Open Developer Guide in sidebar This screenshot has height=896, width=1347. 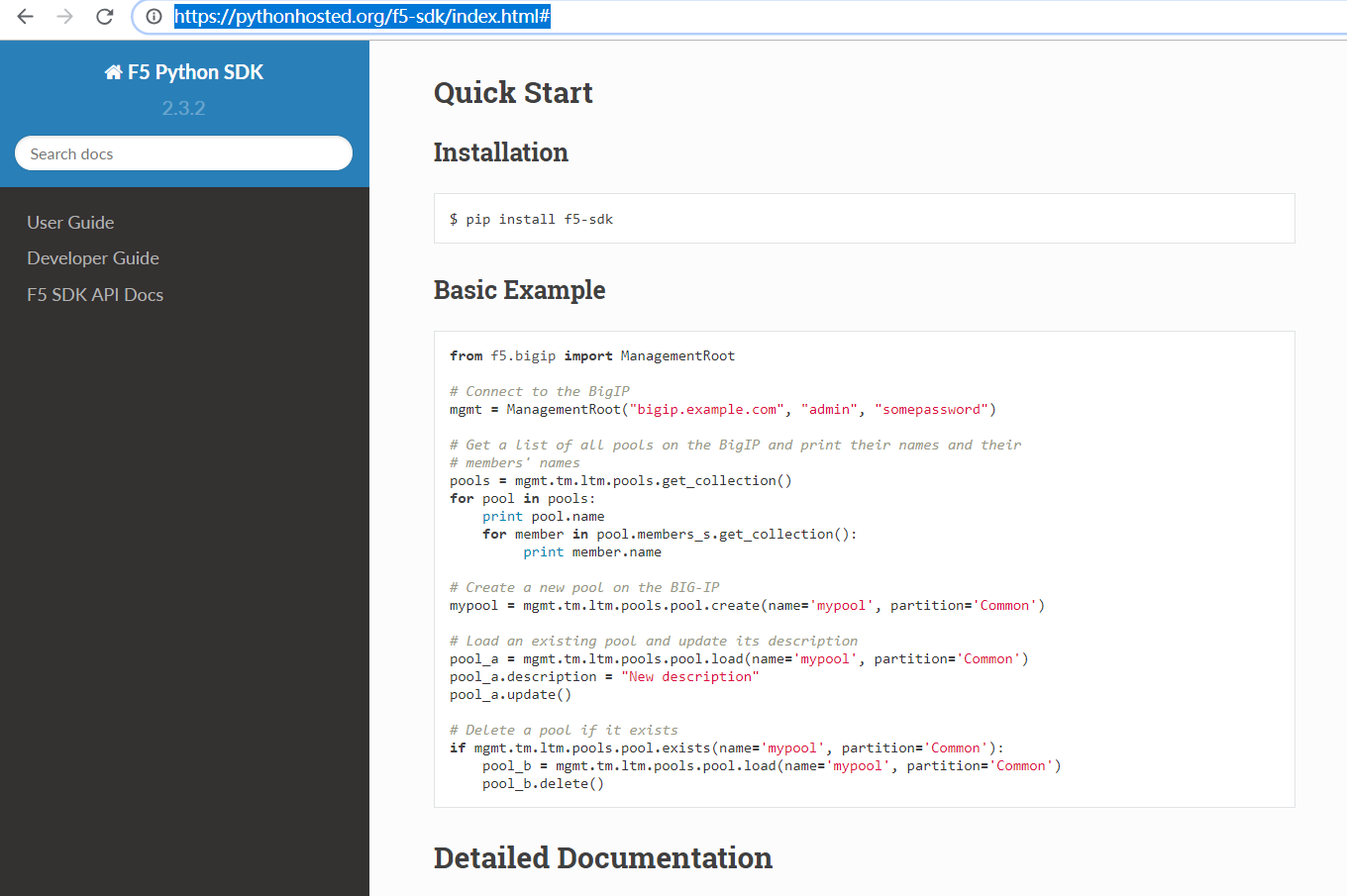(93, 258)
